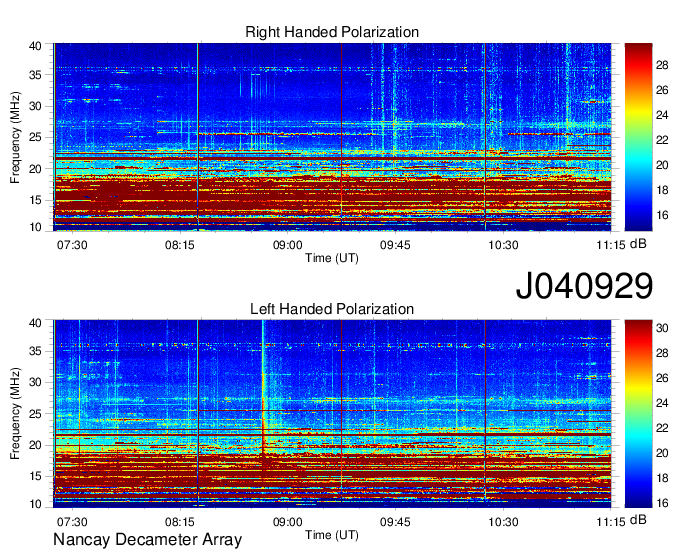Click 09:00 time tick of Left Handed plot

pos(288,522)
